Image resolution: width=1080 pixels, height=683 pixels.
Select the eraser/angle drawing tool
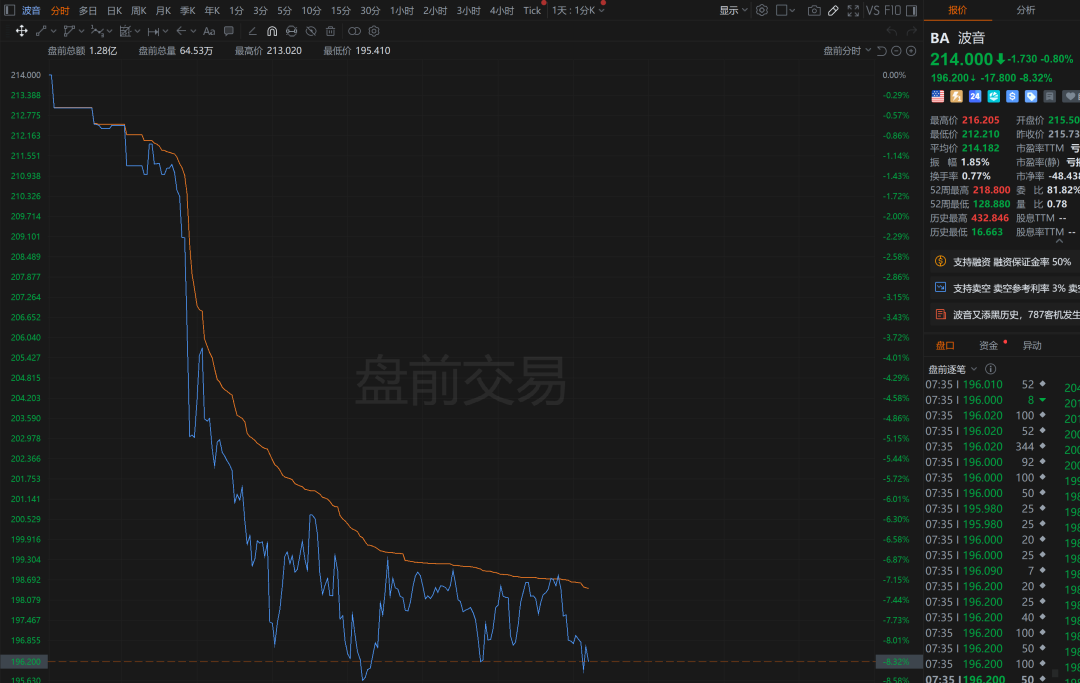point(253,31)
